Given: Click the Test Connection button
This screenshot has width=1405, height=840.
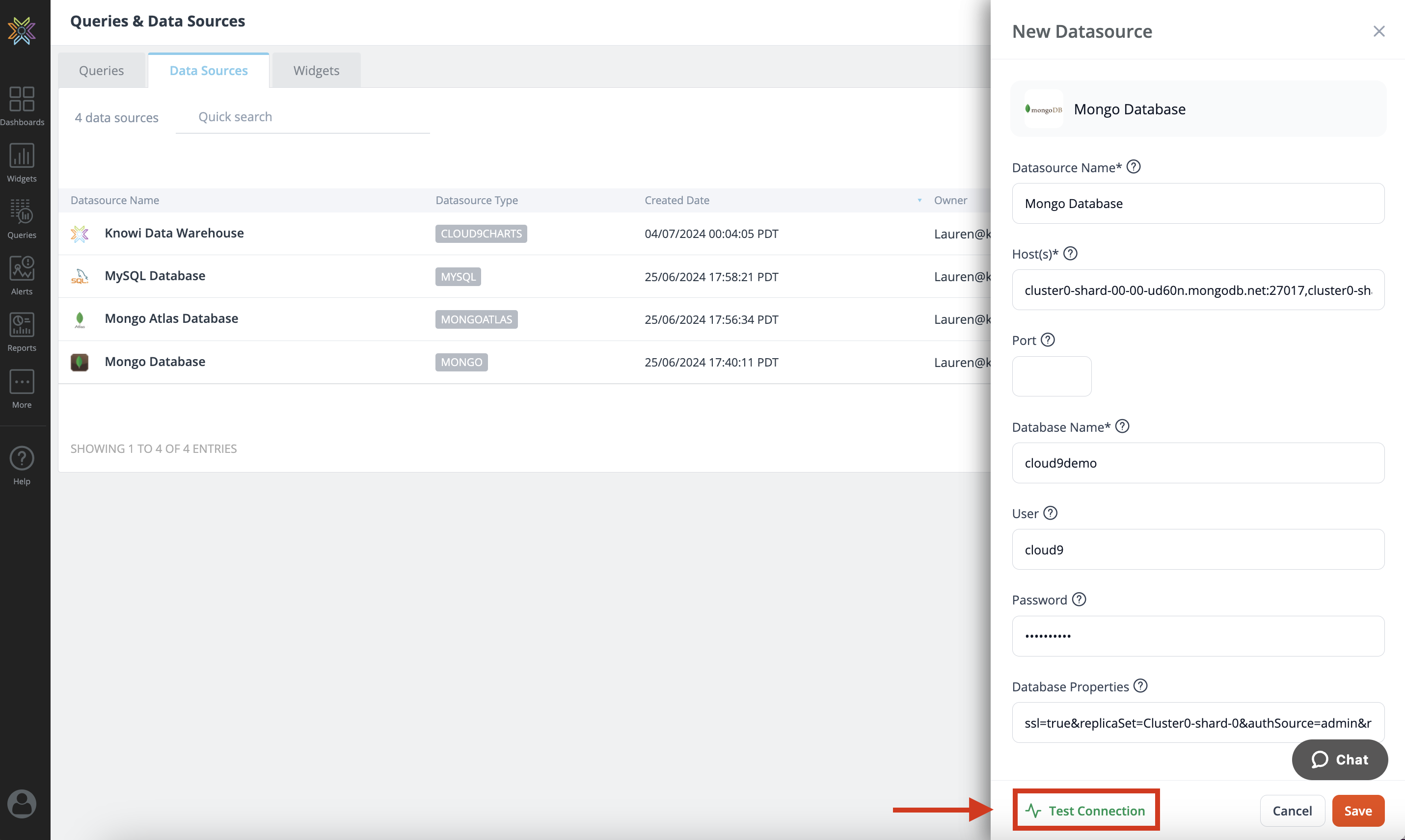Looking at the screenshot, I should (x=1085, y=811).
